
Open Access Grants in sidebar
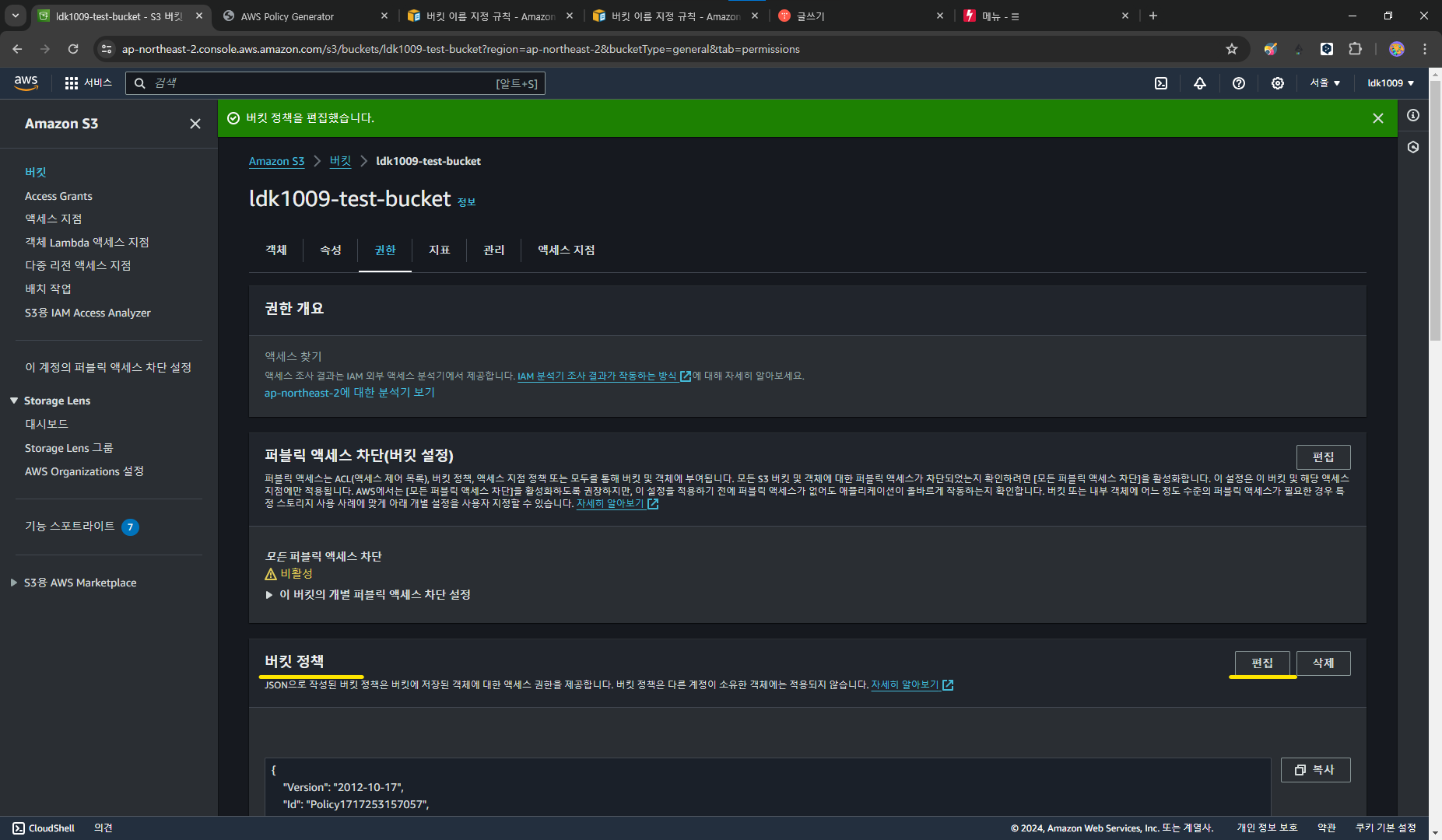pos(58,197)
